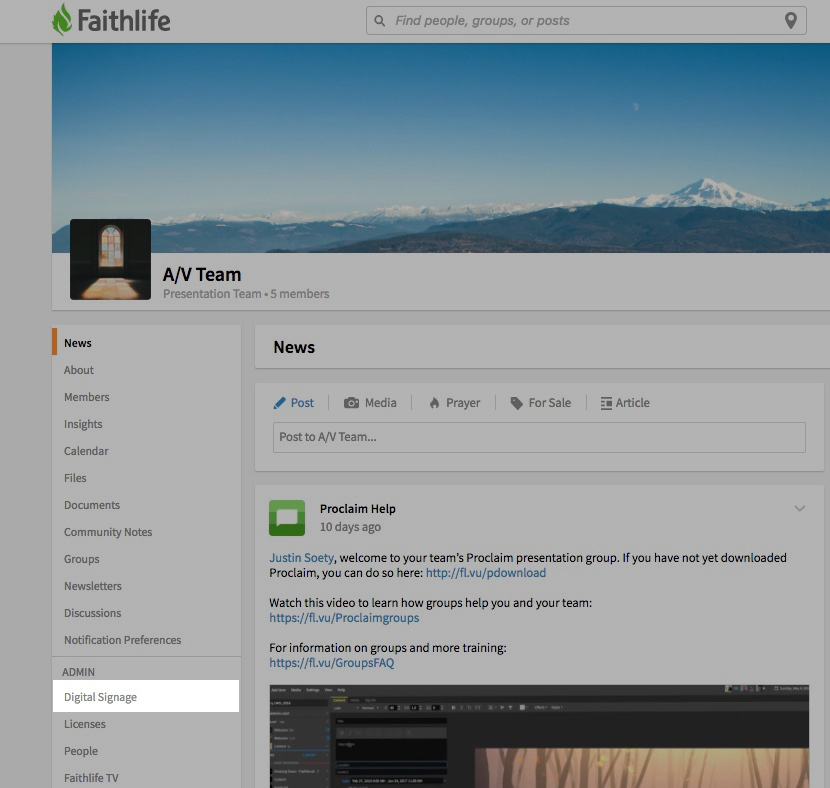Viewport: 830px width, 788px height.
Task: Select the Post tab
Action: coord(294,403)
